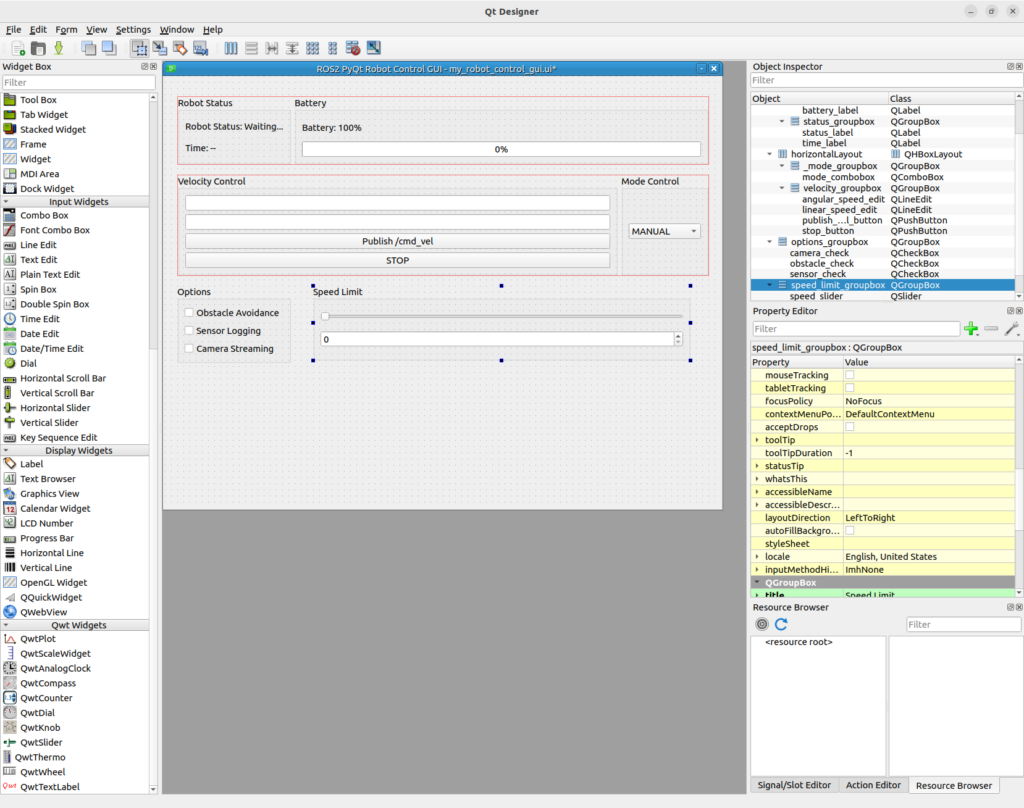The image size is (1024, 808).
Task: Click the Resource Browser filter field
Action: [x=963, y=624]
